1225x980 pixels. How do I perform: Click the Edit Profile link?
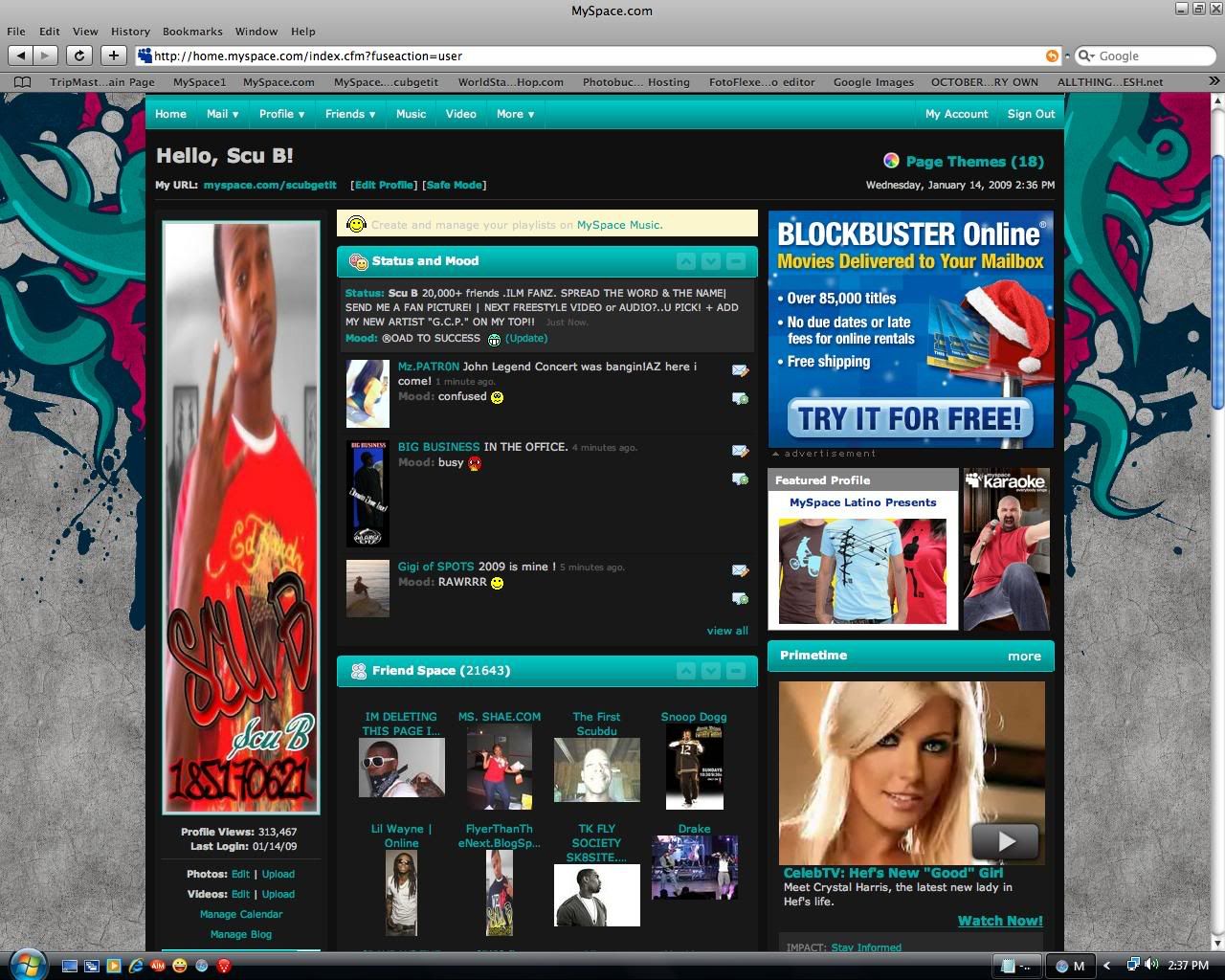pos(384,185)
